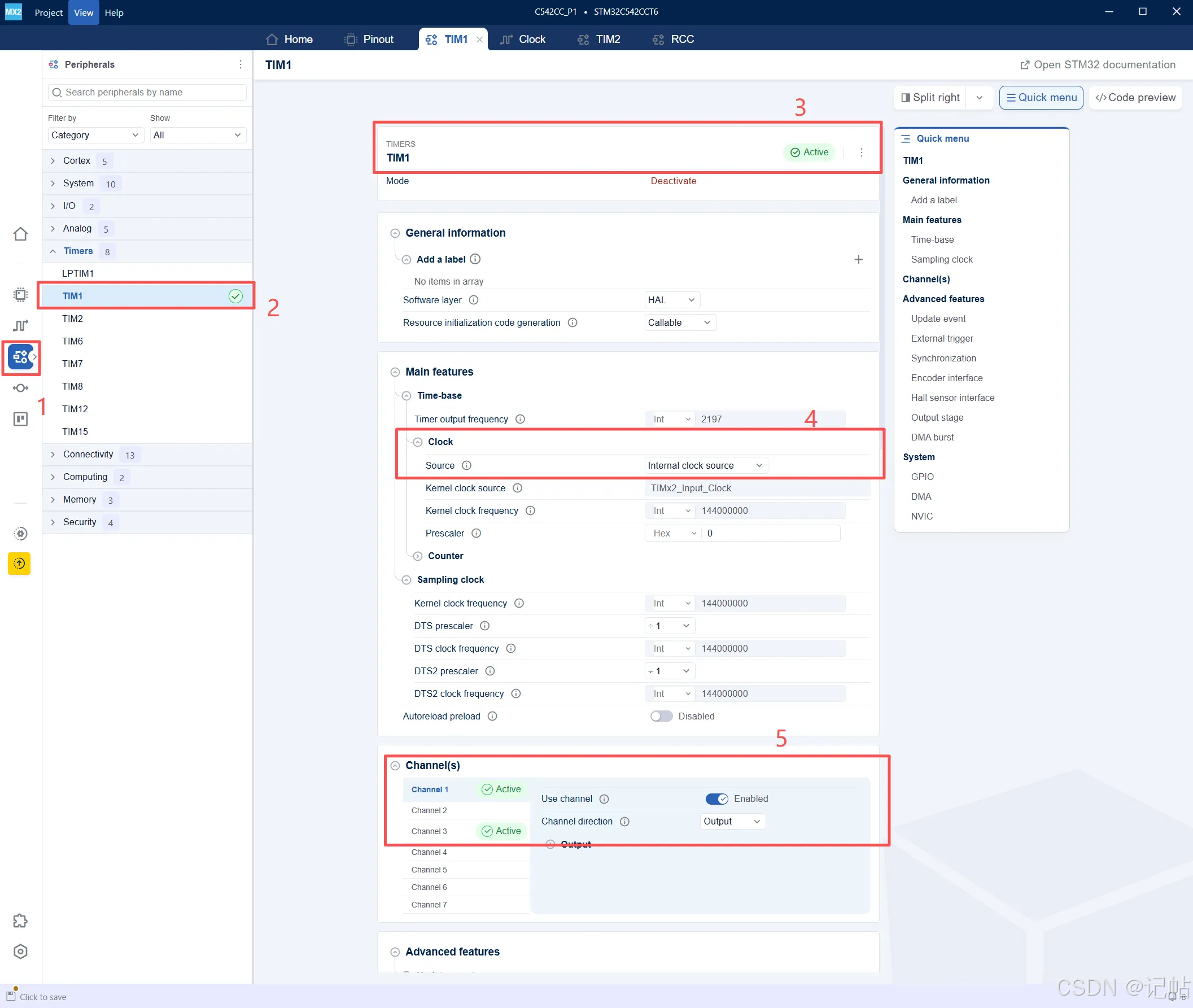Show info for Channel direction
This screenshot has height=1008, width=1193.
point(625,822)
